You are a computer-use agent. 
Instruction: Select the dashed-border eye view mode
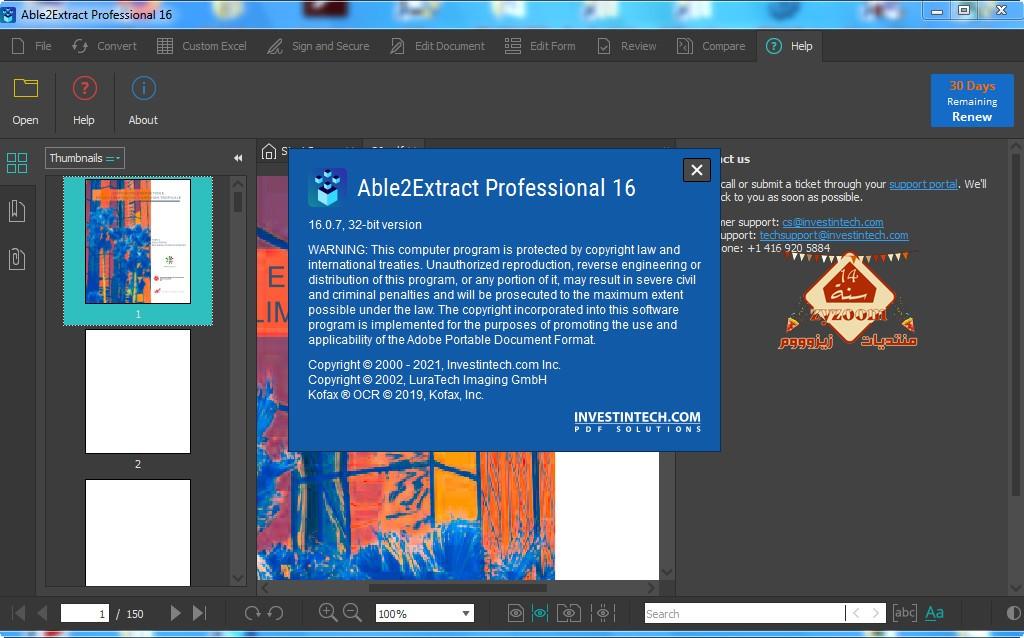pyautogui.click(x=603, y=613)
